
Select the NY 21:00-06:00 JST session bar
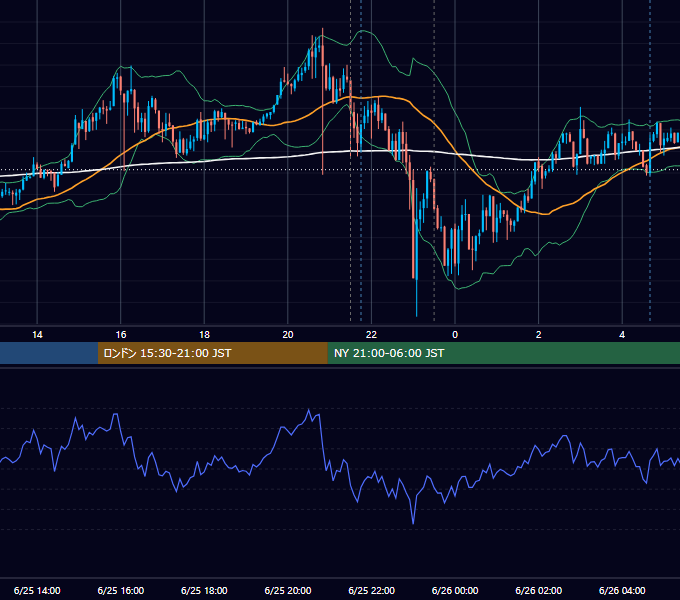tap(503, 353)
